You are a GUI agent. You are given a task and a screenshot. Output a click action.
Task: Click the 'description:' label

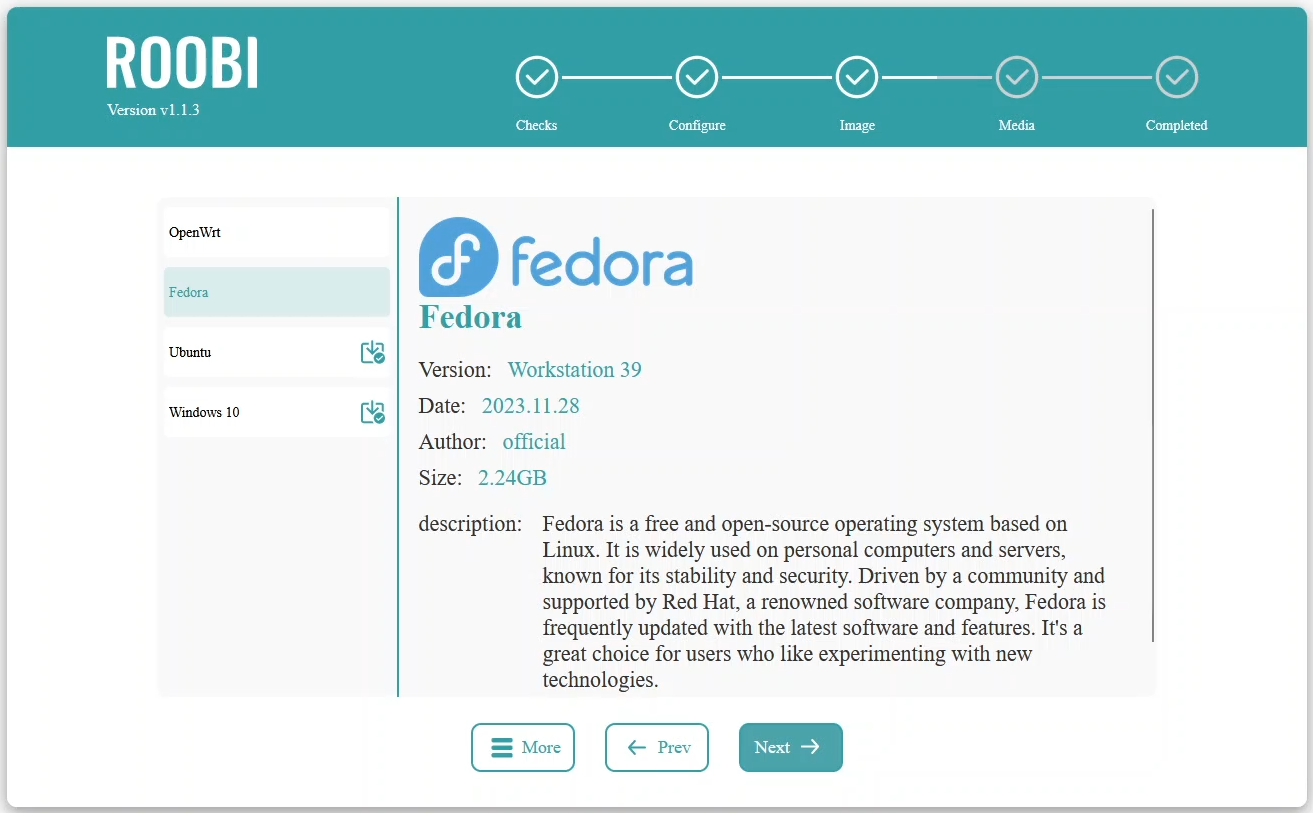pos(470,524)
